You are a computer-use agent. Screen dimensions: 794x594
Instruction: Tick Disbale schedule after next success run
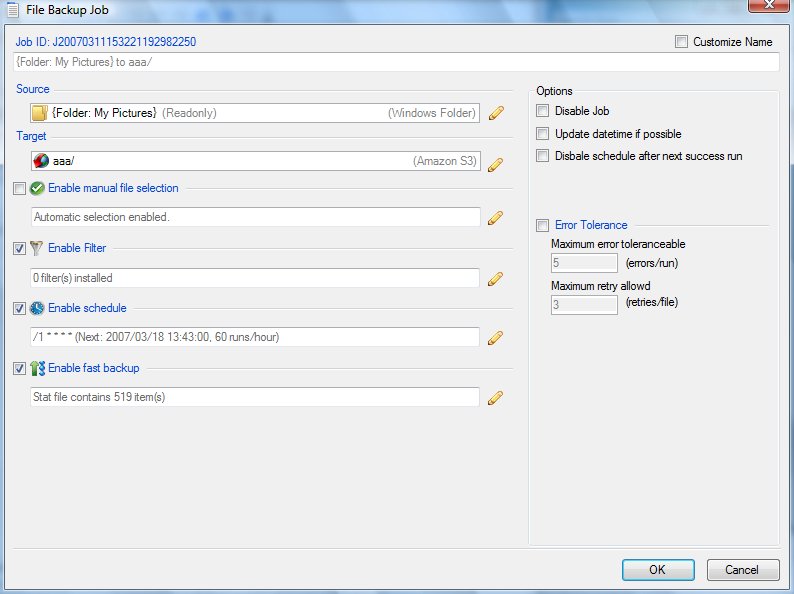(x=542, y=155)
